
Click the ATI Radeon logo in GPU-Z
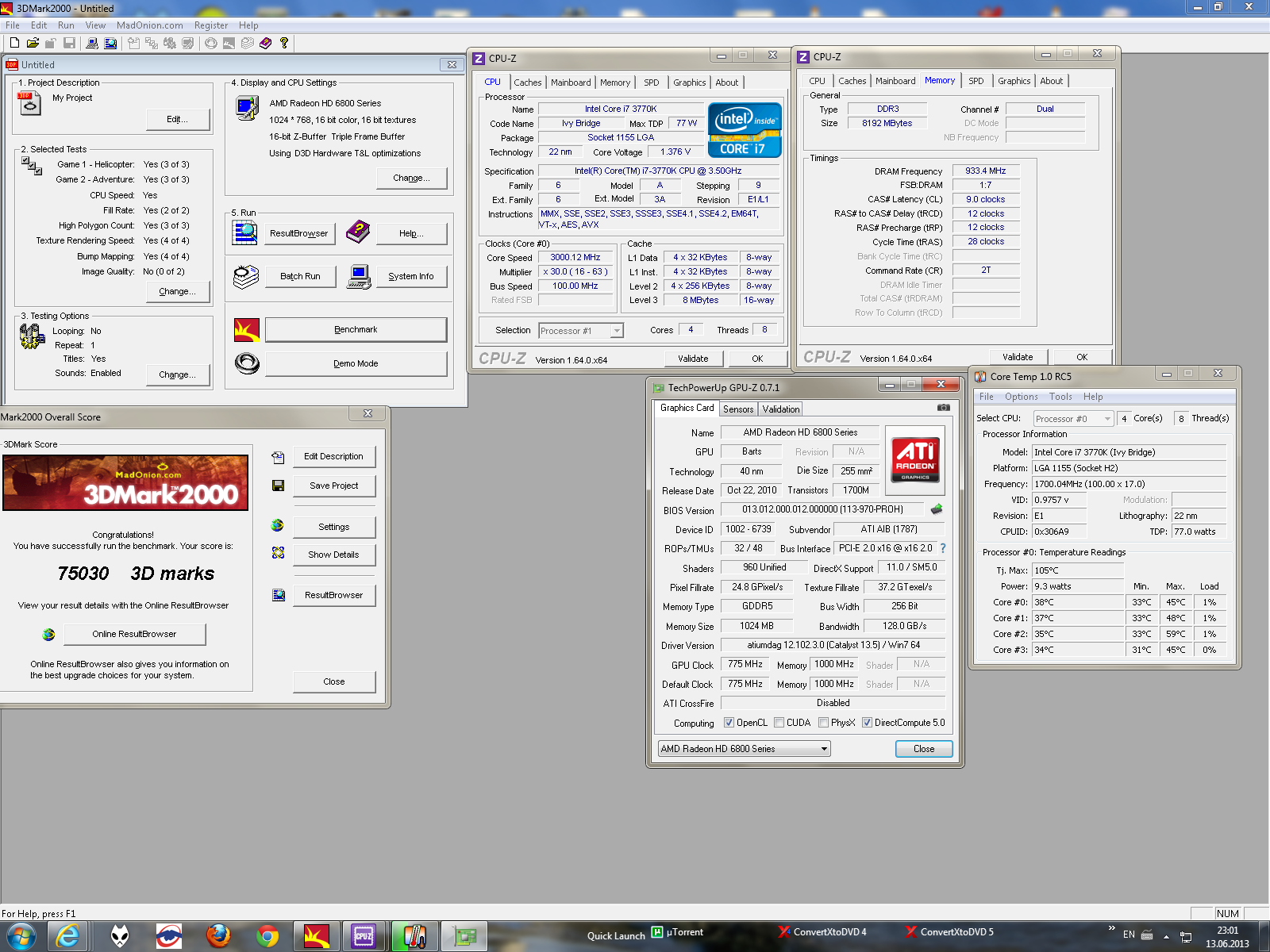(x=917, y=459)
